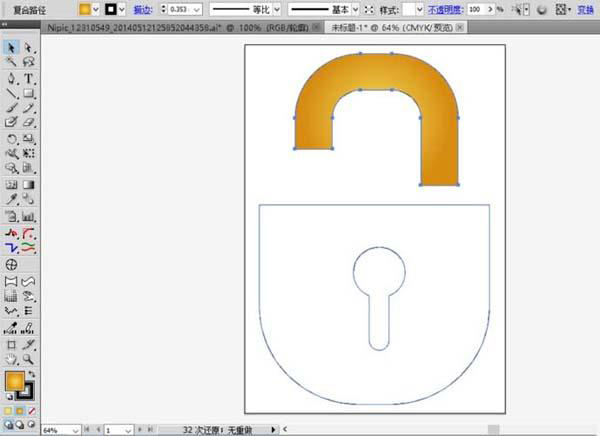Image resolution: width=600 pixels, height=436 pixels.
Task: Open the opacity slider arrow beside 100
Action: point(490,10)
